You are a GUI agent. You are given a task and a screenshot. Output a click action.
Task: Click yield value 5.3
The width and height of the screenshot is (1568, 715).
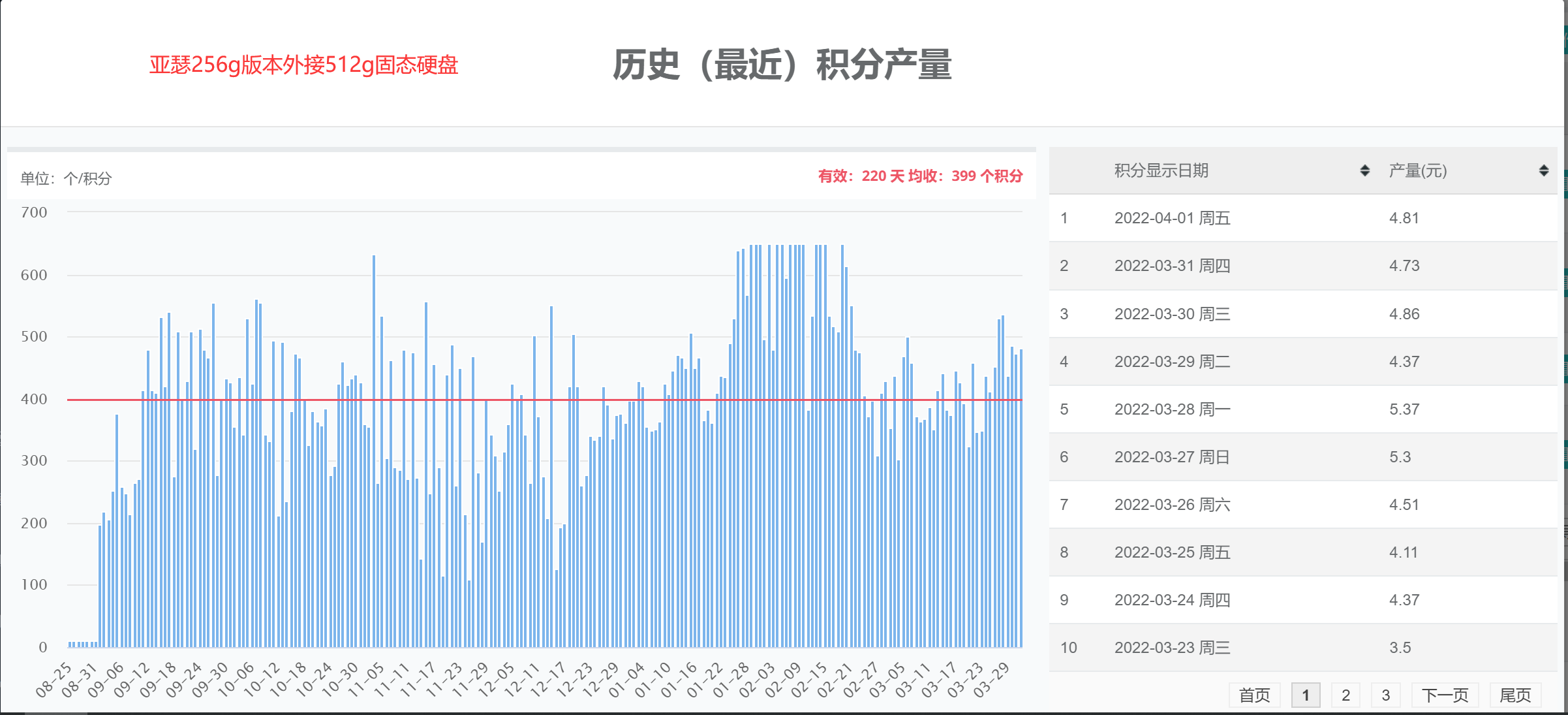pyautogui.click(x=1400, y=456)
